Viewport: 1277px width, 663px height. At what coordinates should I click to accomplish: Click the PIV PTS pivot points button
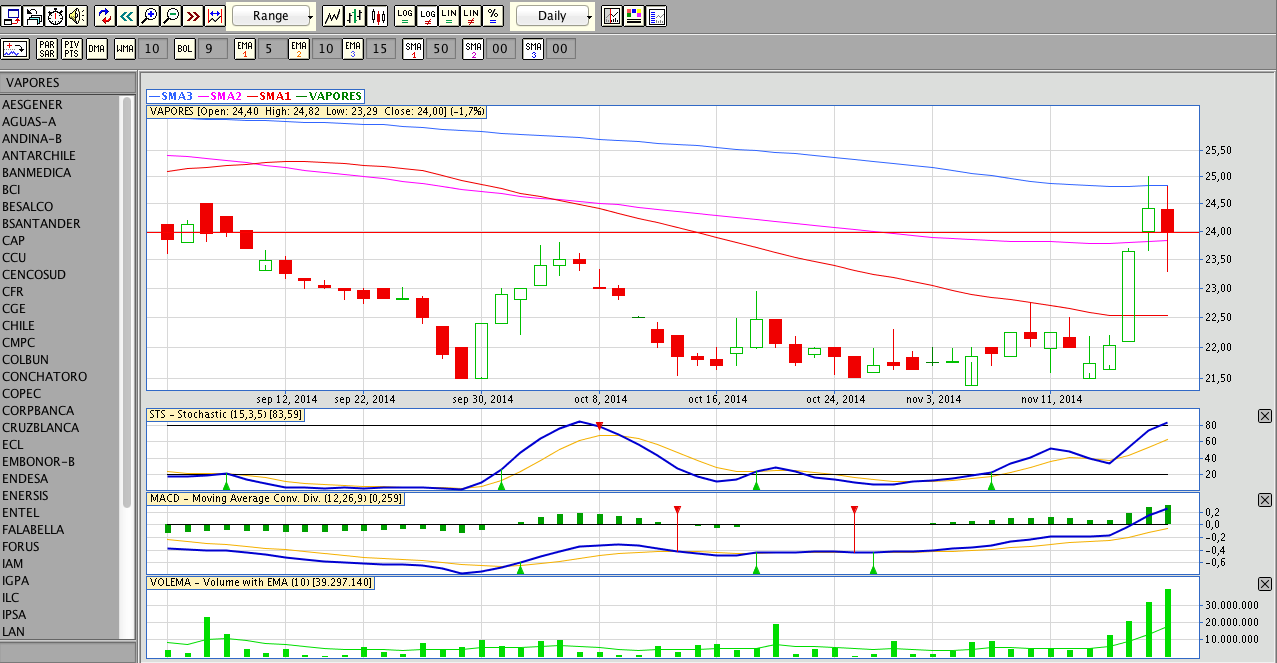pos(72,48)
